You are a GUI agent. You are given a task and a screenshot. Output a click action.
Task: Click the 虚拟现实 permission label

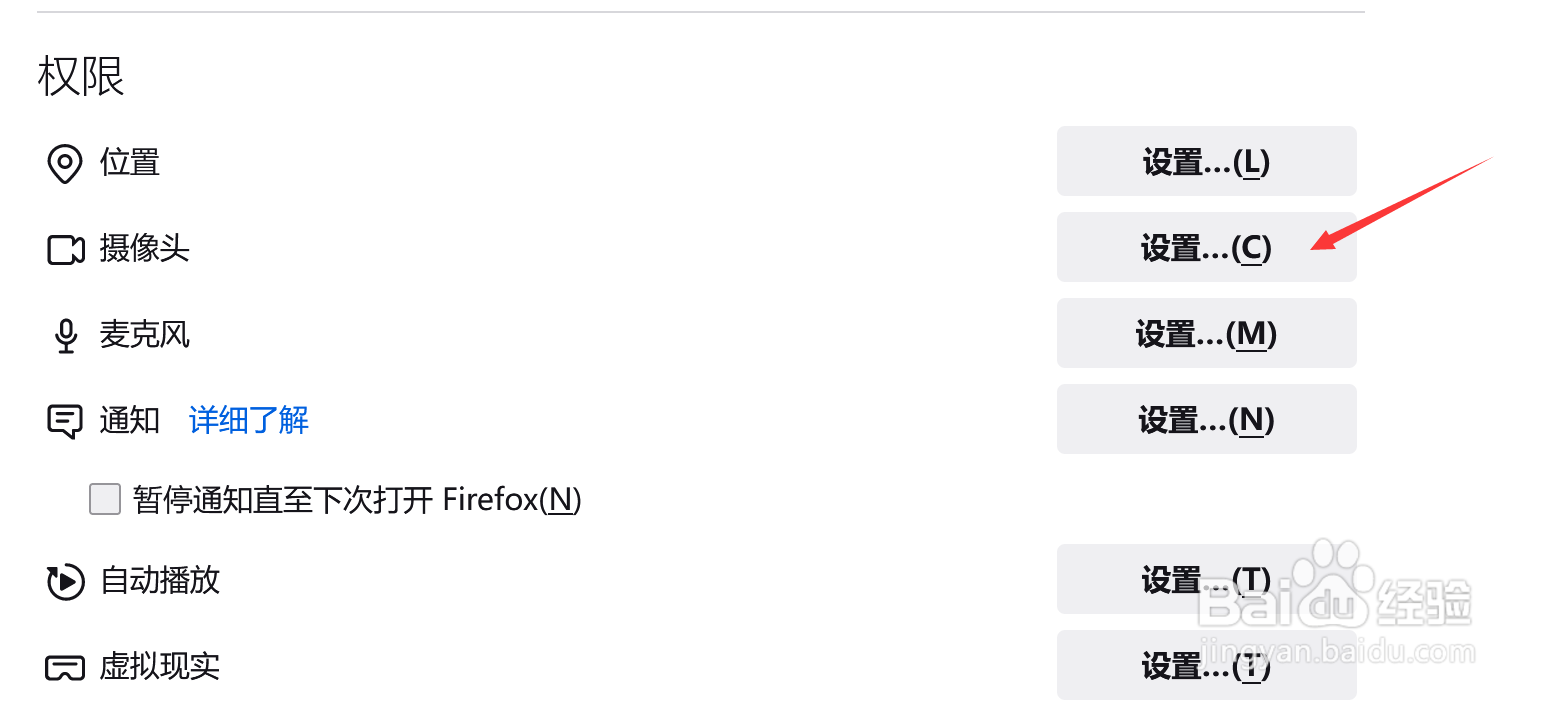pyautogui.click(x=160, y=666)
